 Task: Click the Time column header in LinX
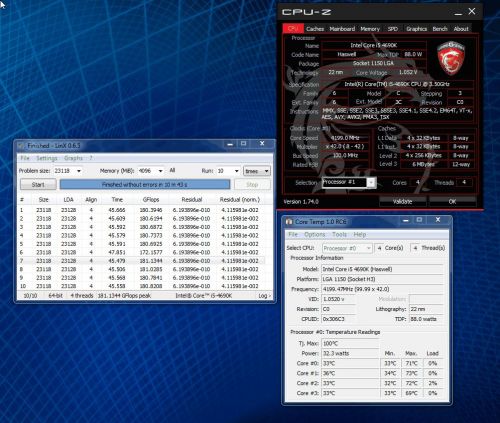[x=117, y=199]
